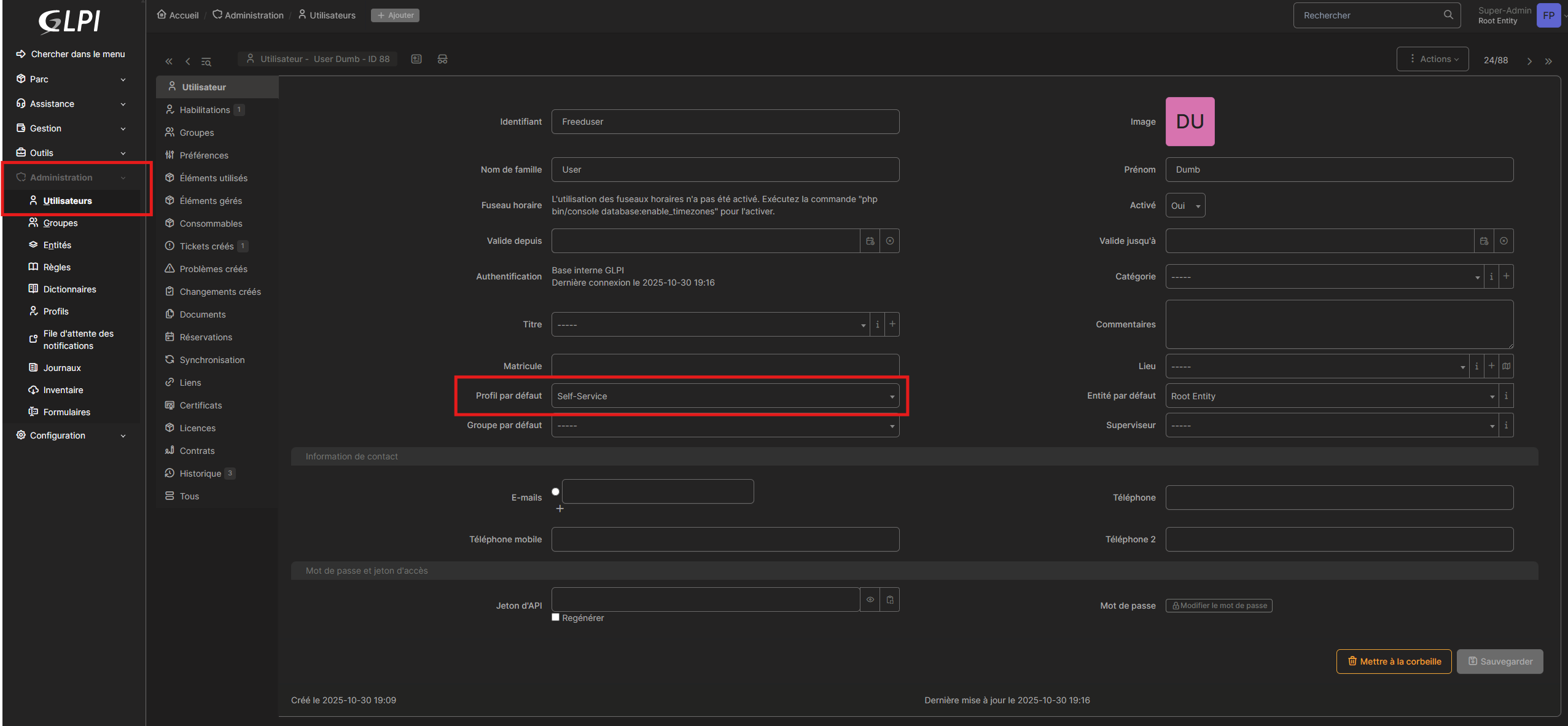Image resolution: width=1568 pixels, height=726 pixels.
Task: Show Lieu on the map icon
Action: [x=1506, y=366]
